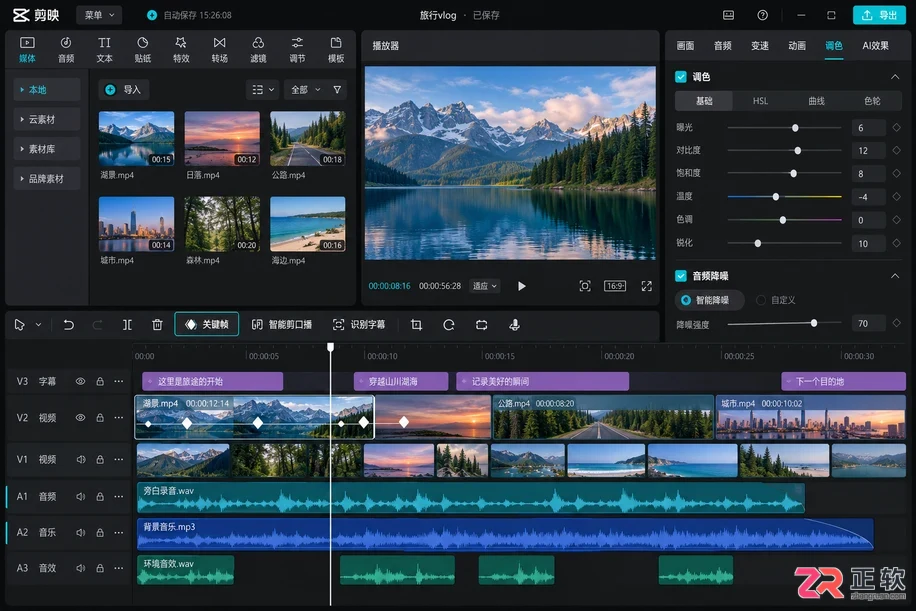Lock the V2 视频 track
The image size is (916, 611).
[100, 418]
